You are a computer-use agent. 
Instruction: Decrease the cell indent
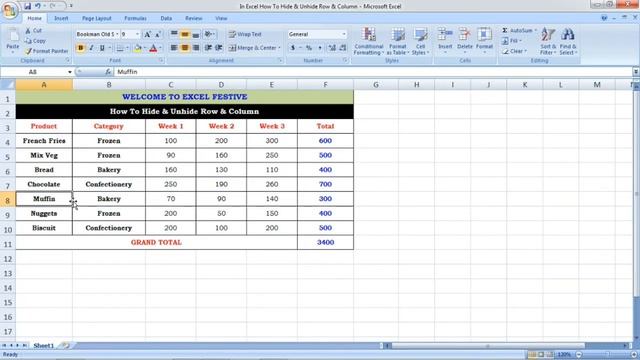[208, 48]
